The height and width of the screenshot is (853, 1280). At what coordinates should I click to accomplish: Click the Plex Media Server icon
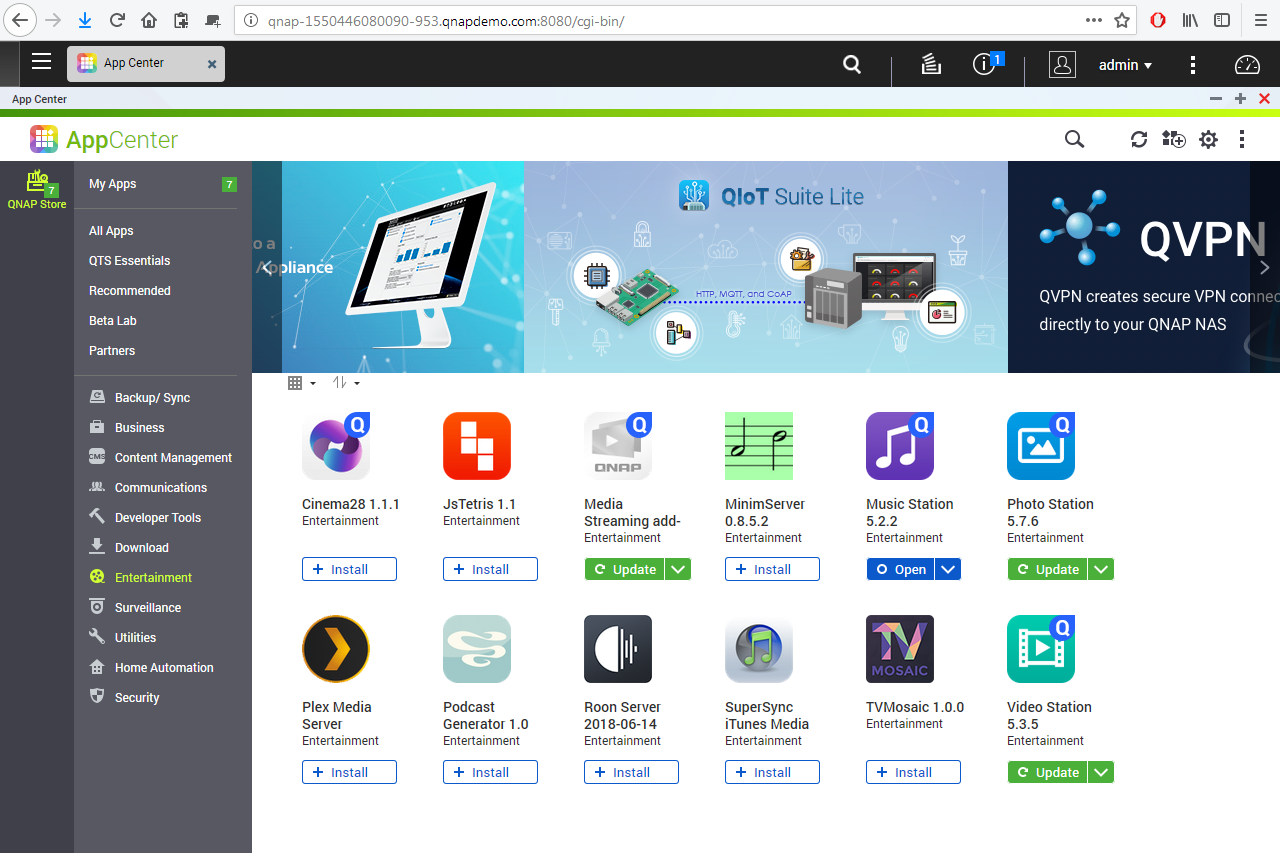(x=336, y=649)
